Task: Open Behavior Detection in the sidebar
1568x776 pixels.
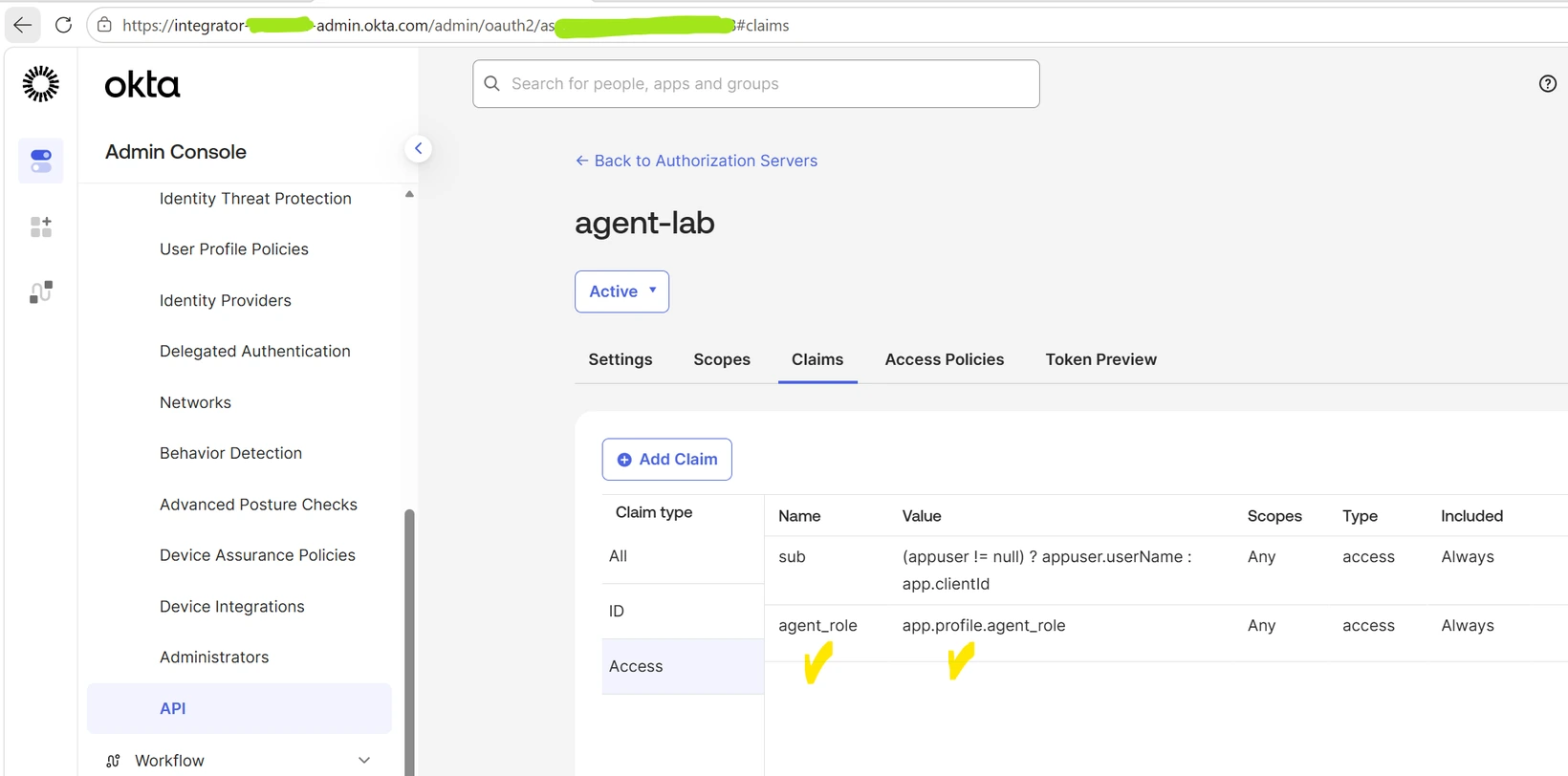Action: tap(230, 453)
